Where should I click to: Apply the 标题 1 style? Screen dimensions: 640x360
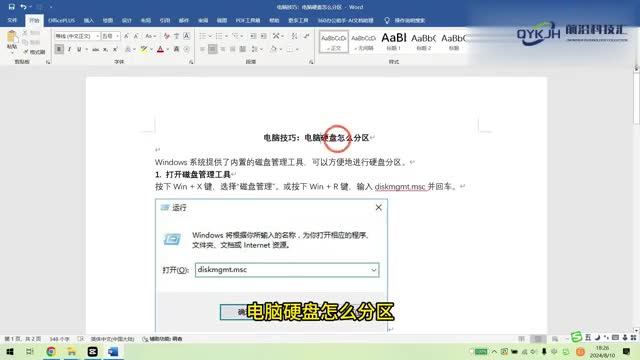pos(393,41)
